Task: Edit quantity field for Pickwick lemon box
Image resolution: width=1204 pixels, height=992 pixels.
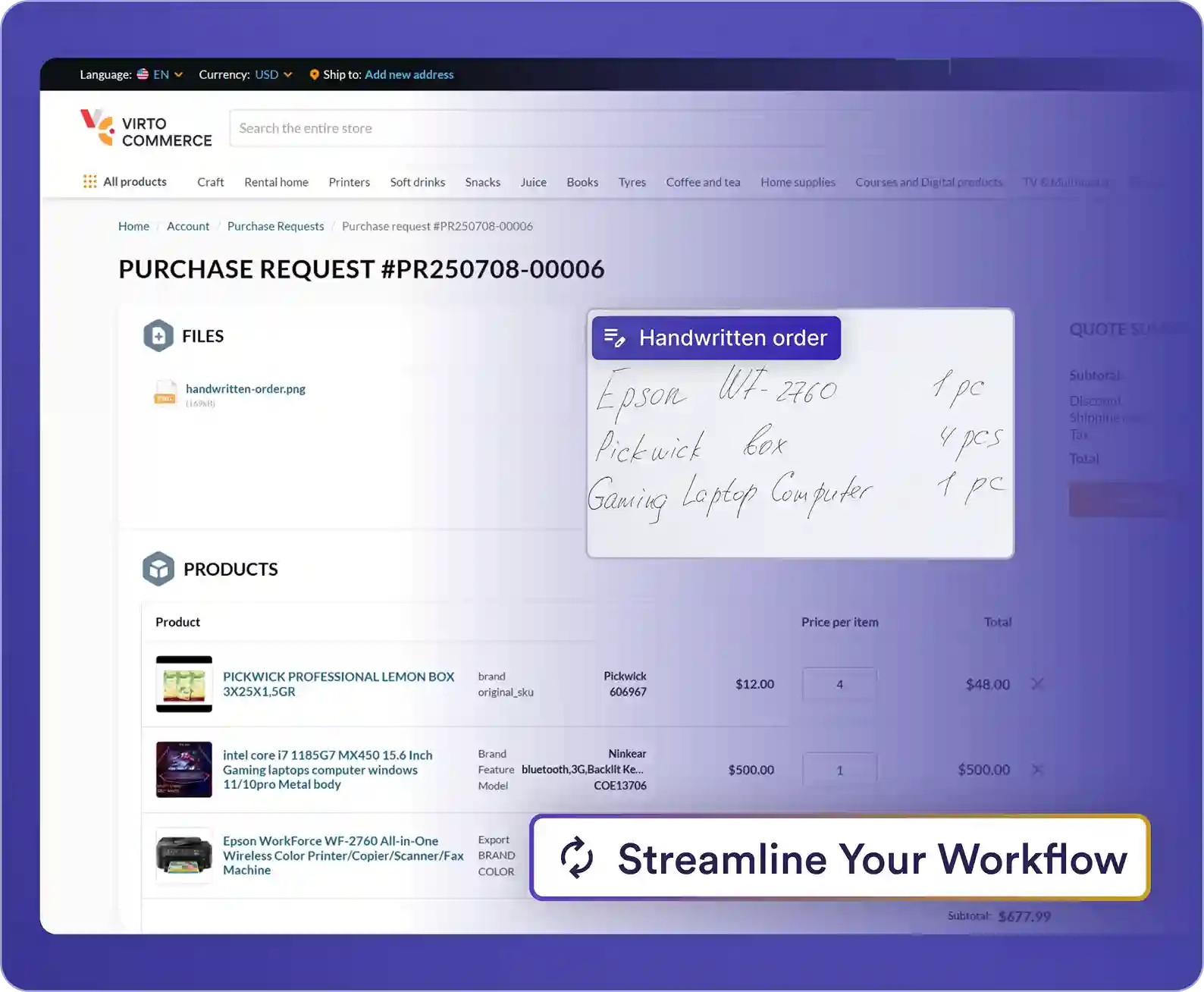Action: (x=839, y=684)
